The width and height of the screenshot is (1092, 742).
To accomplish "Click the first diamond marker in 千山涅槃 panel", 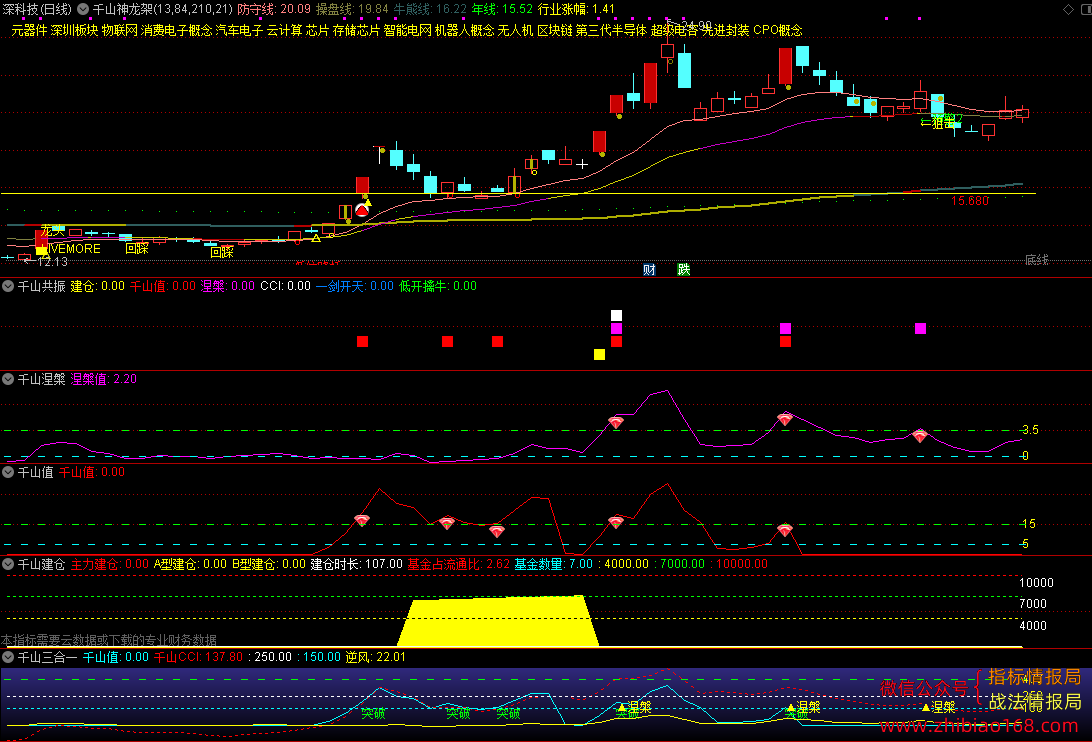I will [x=616, y=422].
